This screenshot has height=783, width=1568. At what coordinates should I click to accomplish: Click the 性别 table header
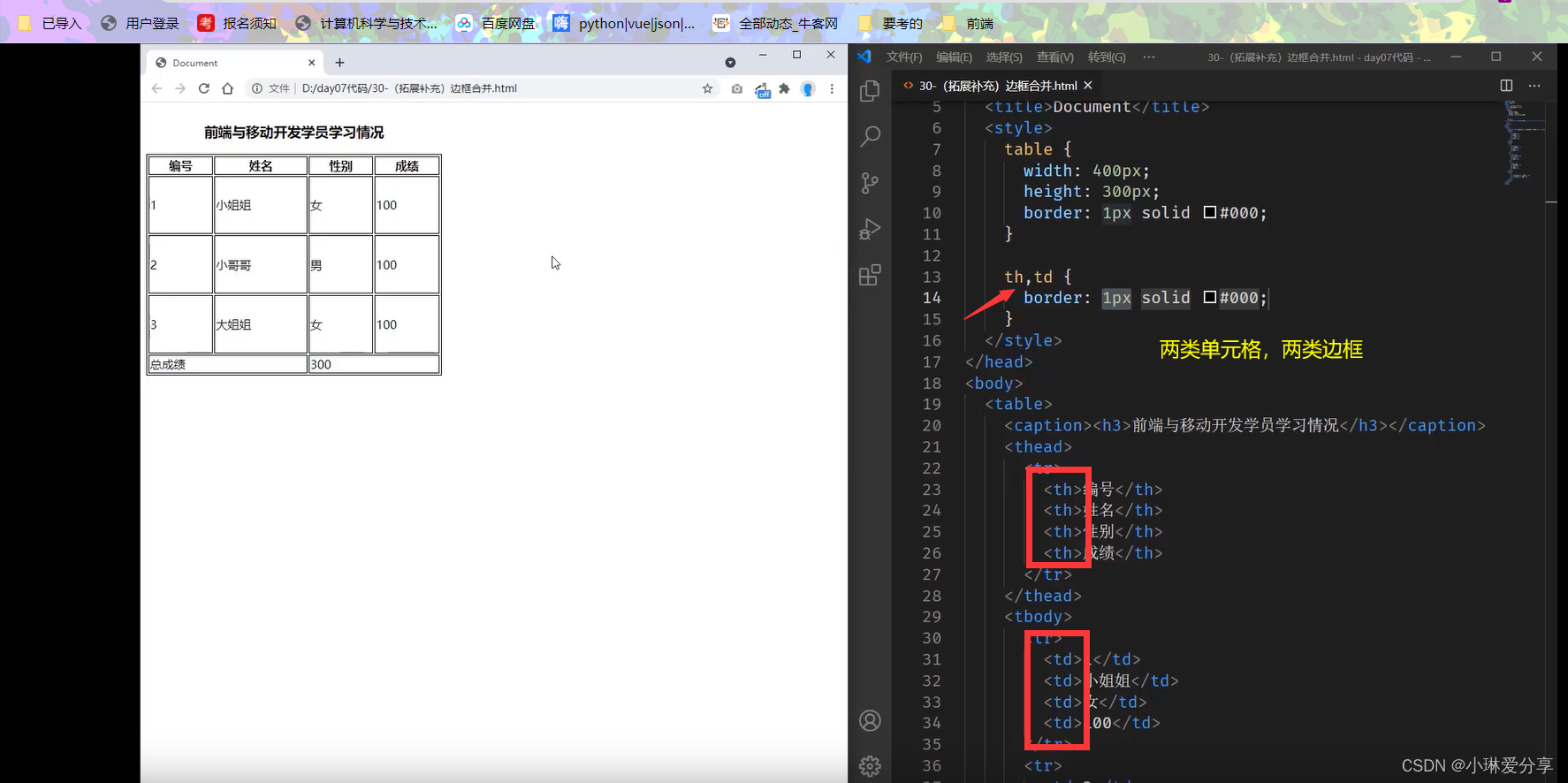coord(340,166)
